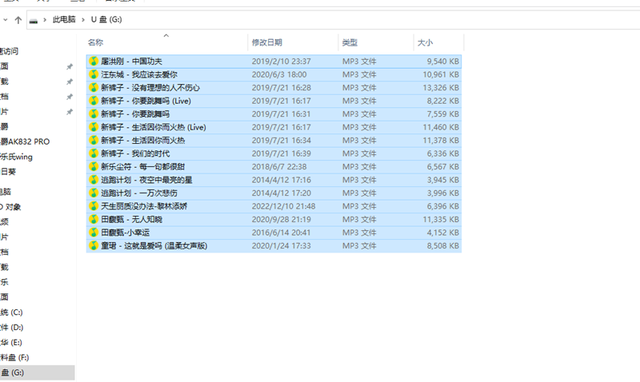Click the icon of 7,559 KB 你要跳舞吗 file
The width and height of the screenshot is (640, 382).
coord(93,114)
